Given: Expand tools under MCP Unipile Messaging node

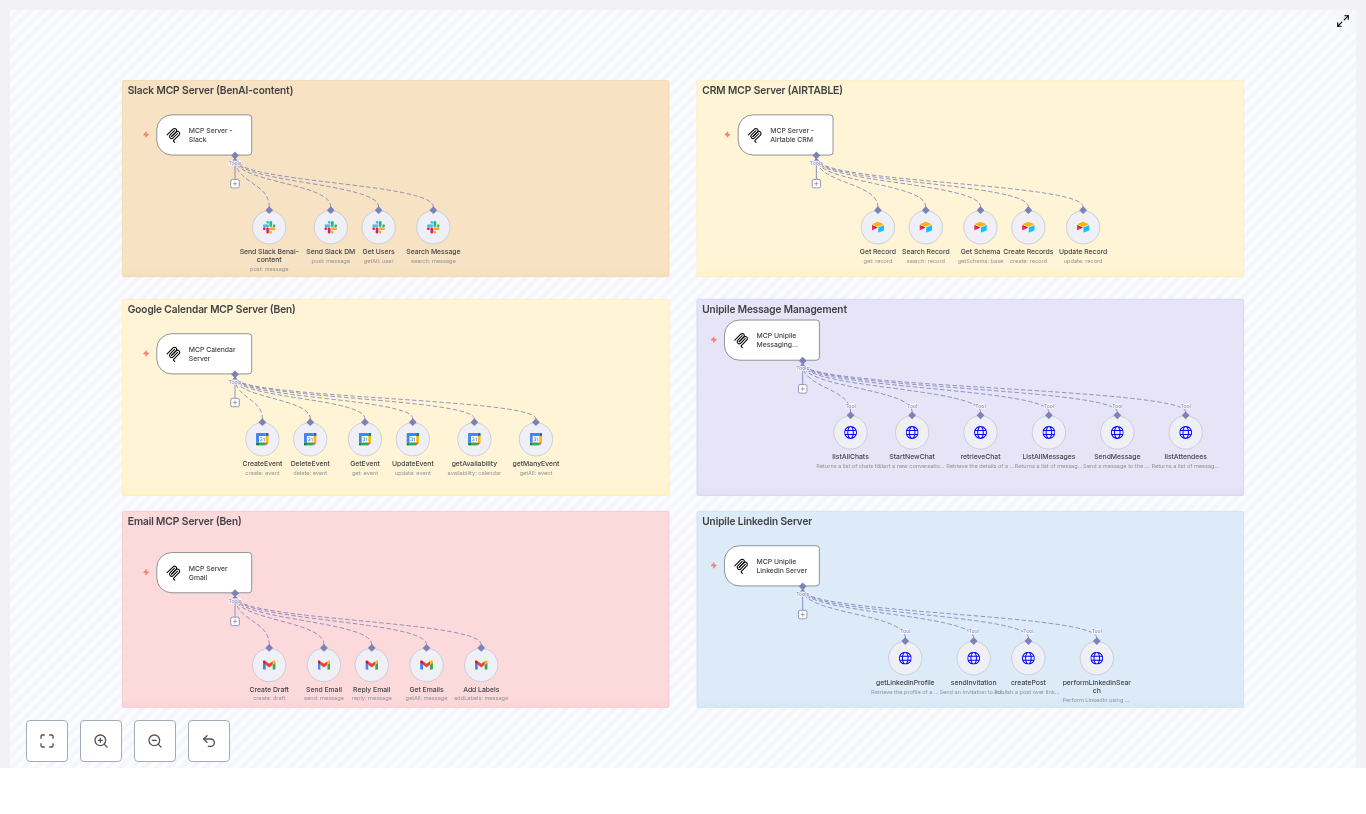Looking at the screenshot, I should 803,389.
